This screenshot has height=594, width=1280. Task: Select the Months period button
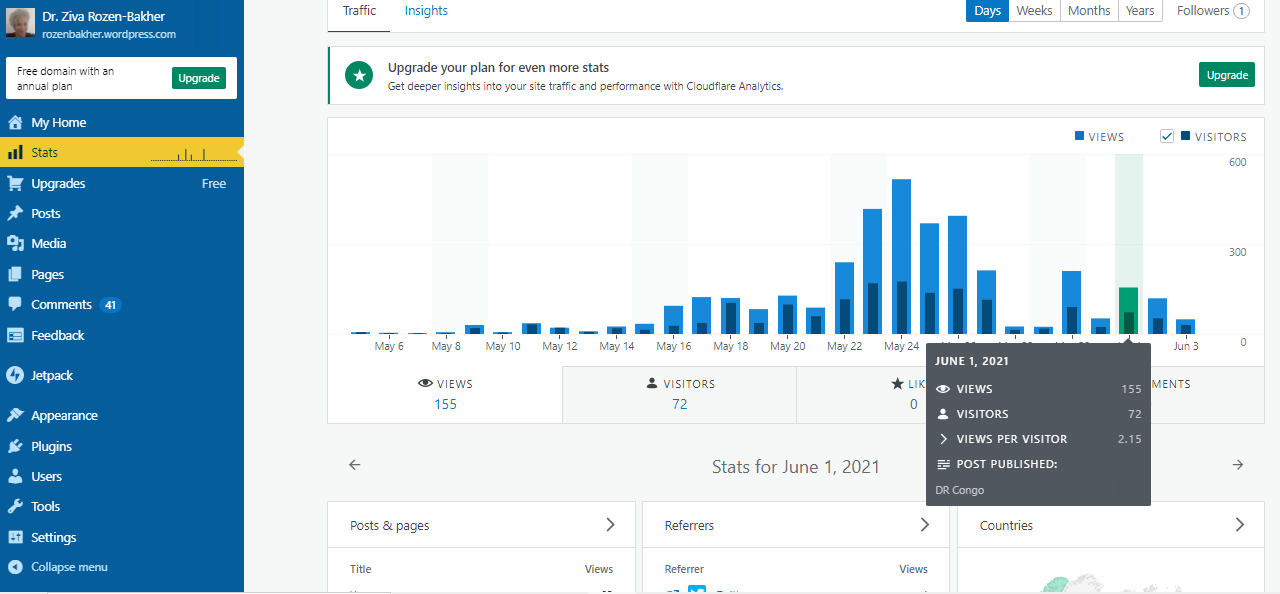click(x=1089, y=11)
